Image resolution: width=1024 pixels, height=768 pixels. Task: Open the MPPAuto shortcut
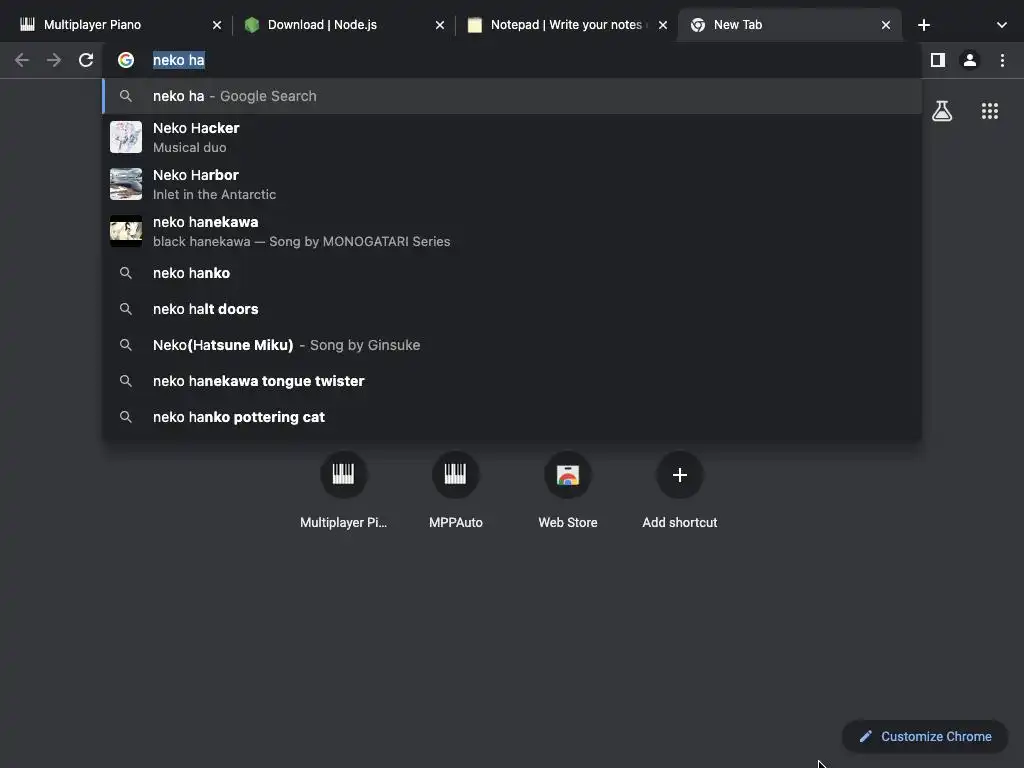(x=456, y=490)
